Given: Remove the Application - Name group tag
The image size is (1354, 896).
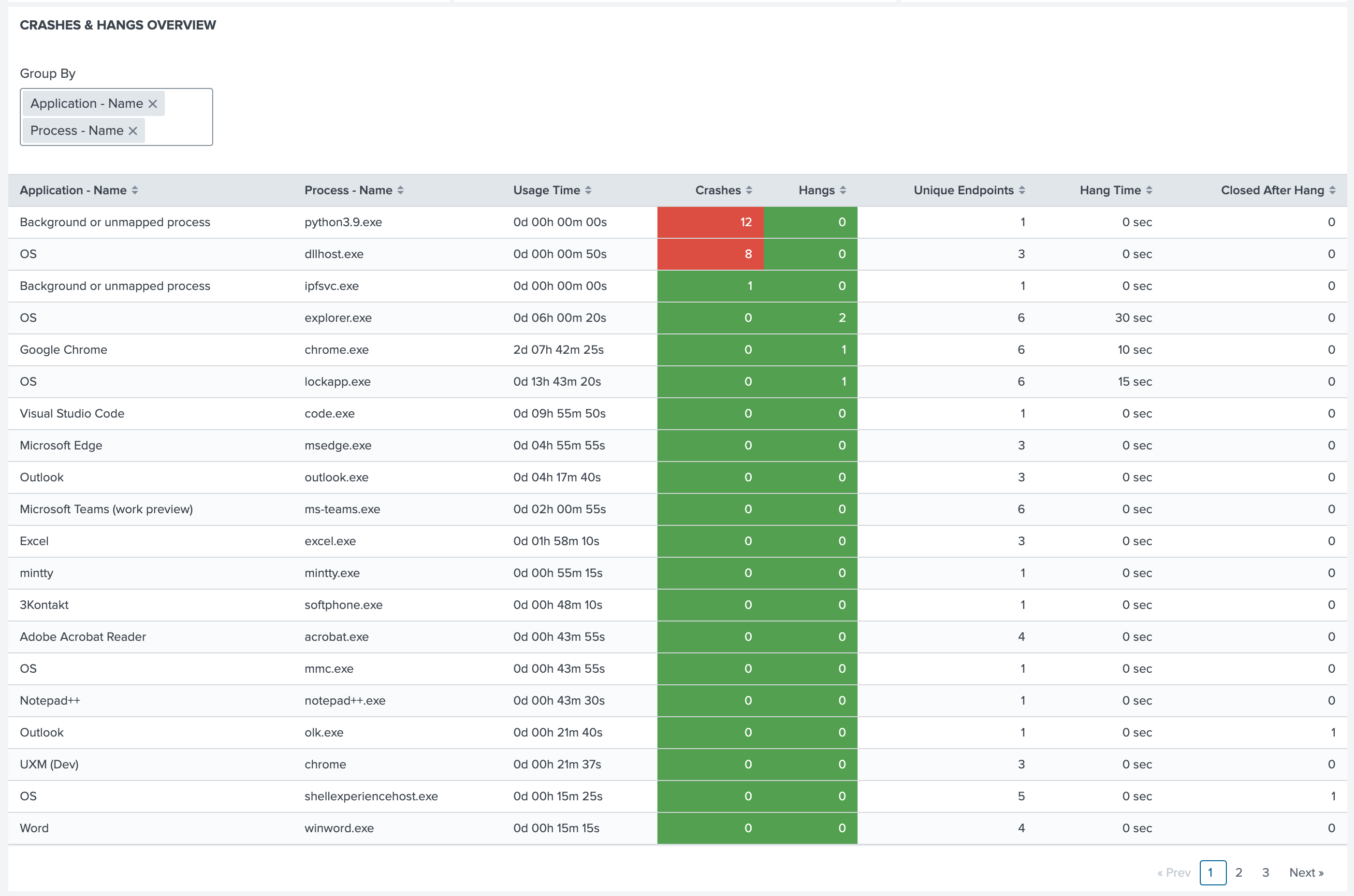Looking at the screenshot, I should 153,104.
